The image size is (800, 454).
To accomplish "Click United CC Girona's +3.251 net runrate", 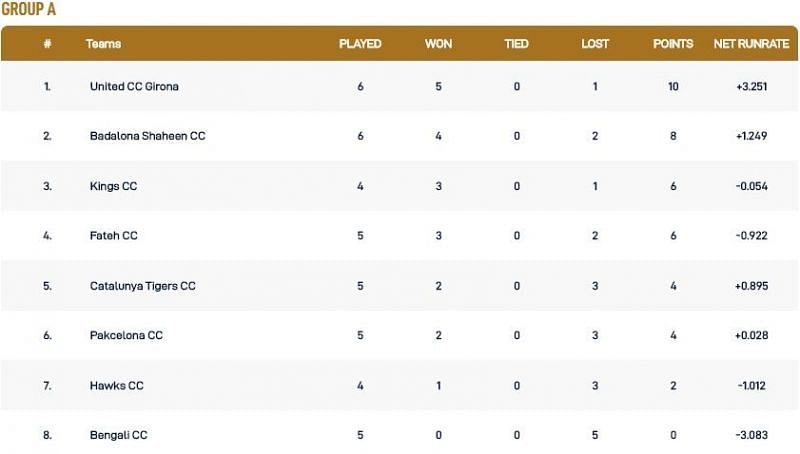I will coord(751,86).
